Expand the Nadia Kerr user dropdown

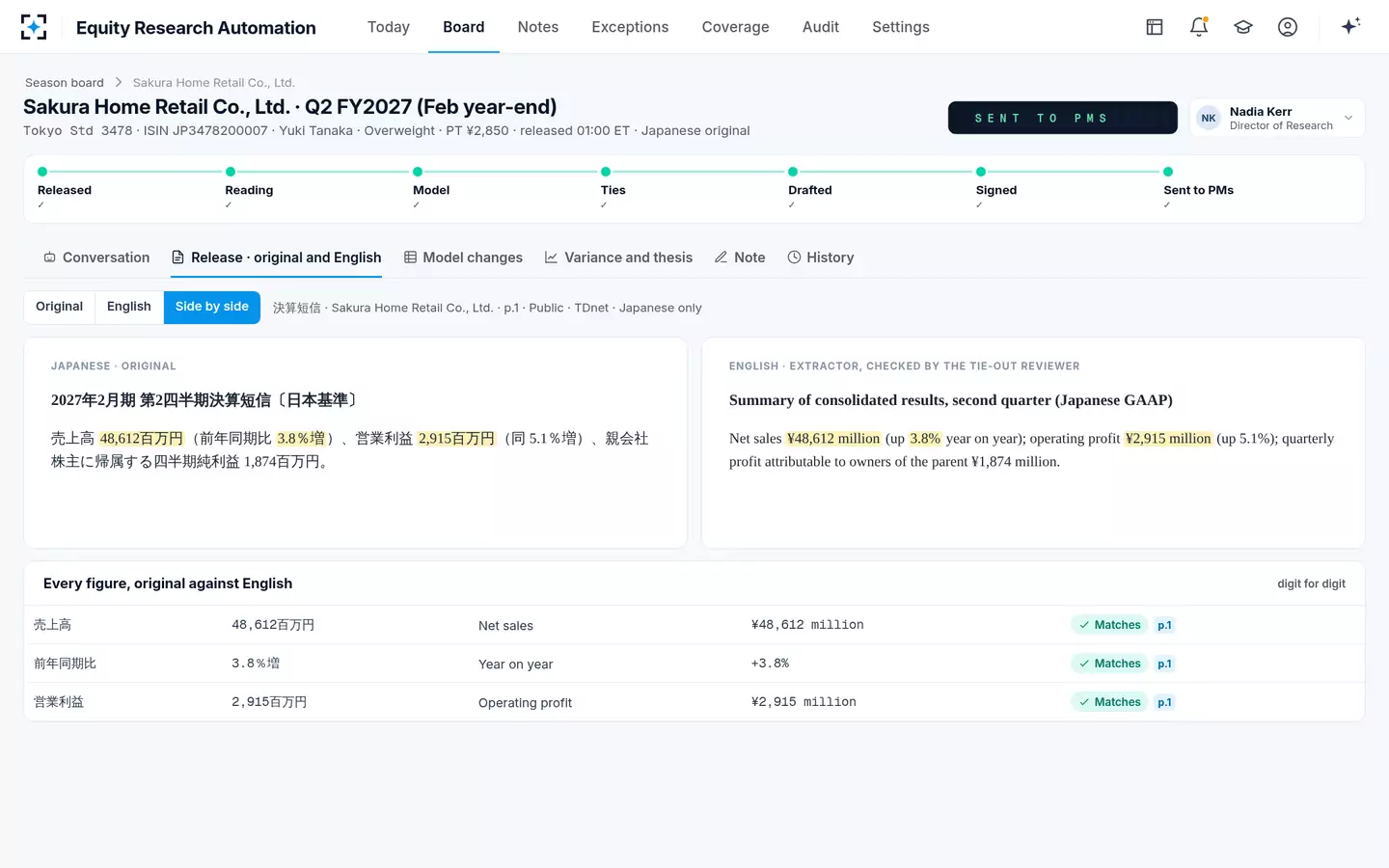[x=1277, y=118]
